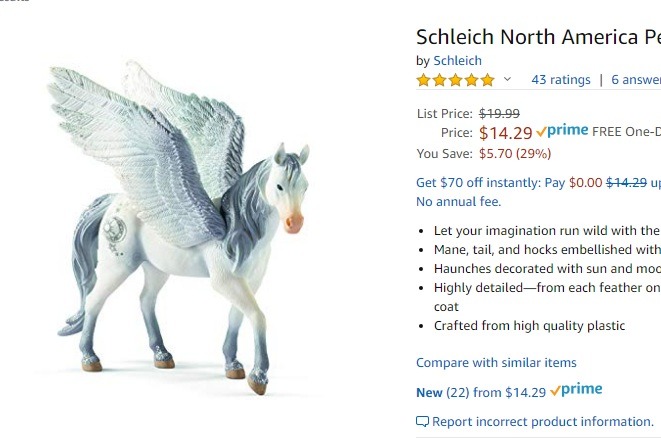Screen dimensions: 661x443
Task: Click the Prime logo beside the $14.29 price
Action: coord(562,132)
